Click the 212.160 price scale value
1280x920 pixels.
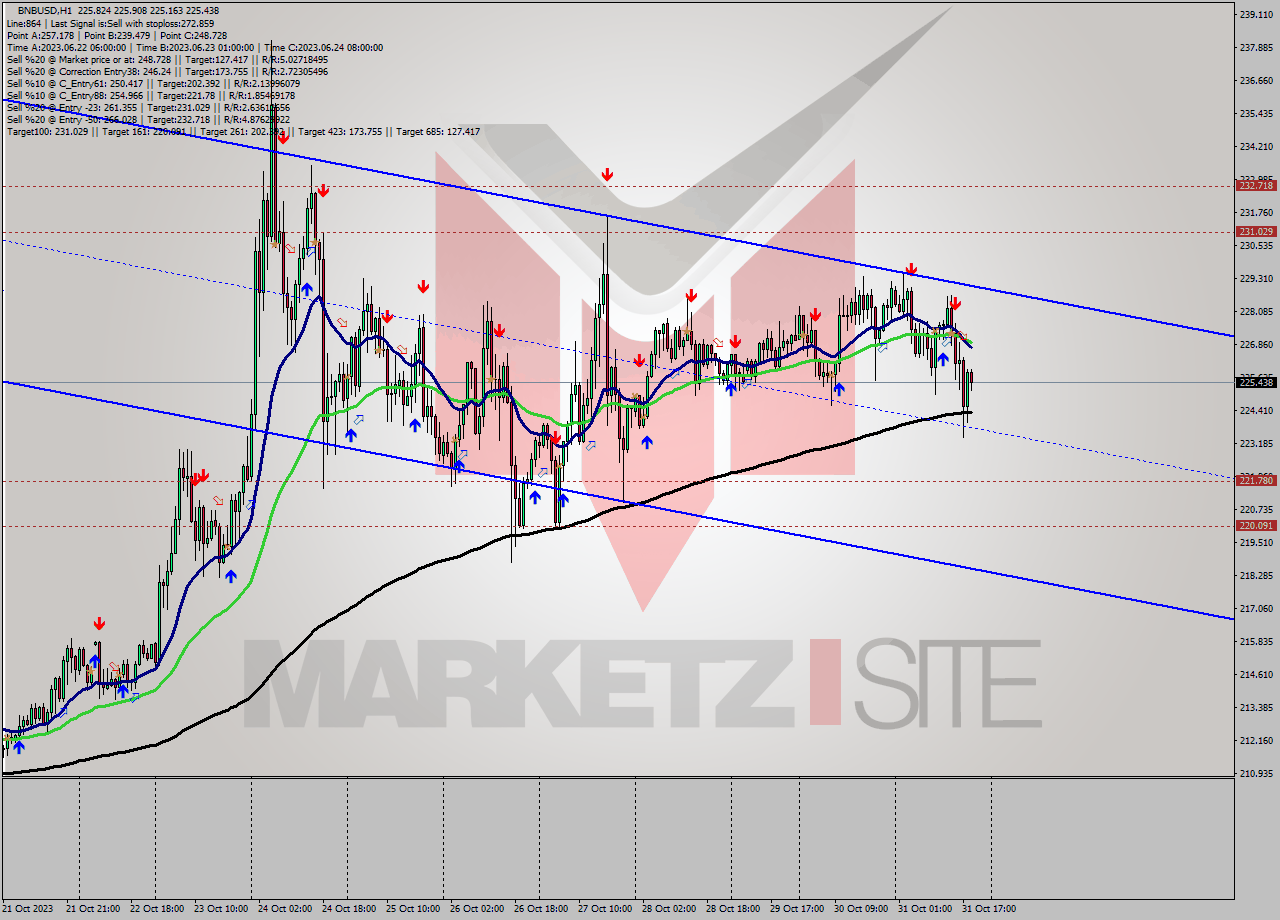[x=1256, y=740]
